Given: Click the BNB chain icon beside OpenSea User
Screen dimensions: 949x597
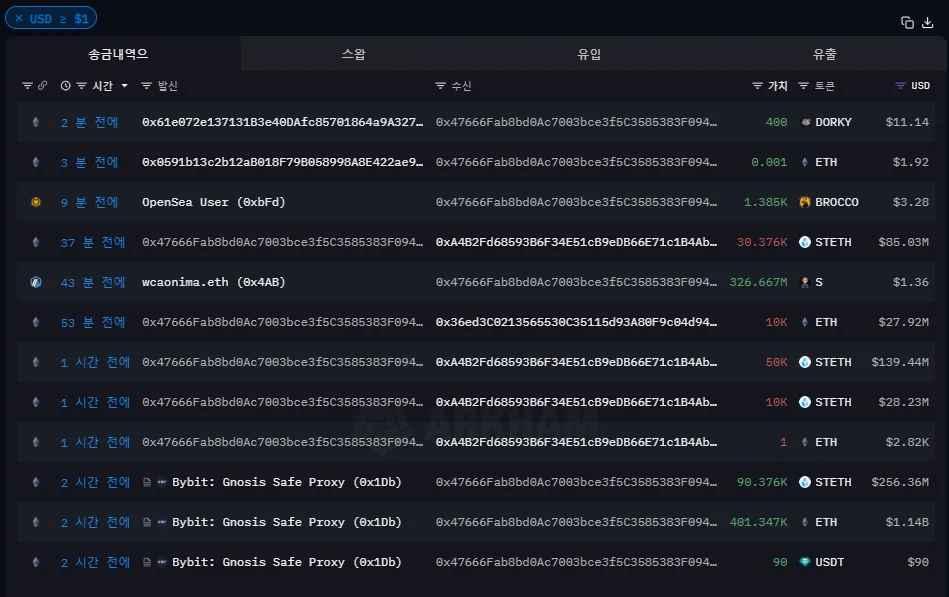Looking at the screenshot, I should [36, 202].
